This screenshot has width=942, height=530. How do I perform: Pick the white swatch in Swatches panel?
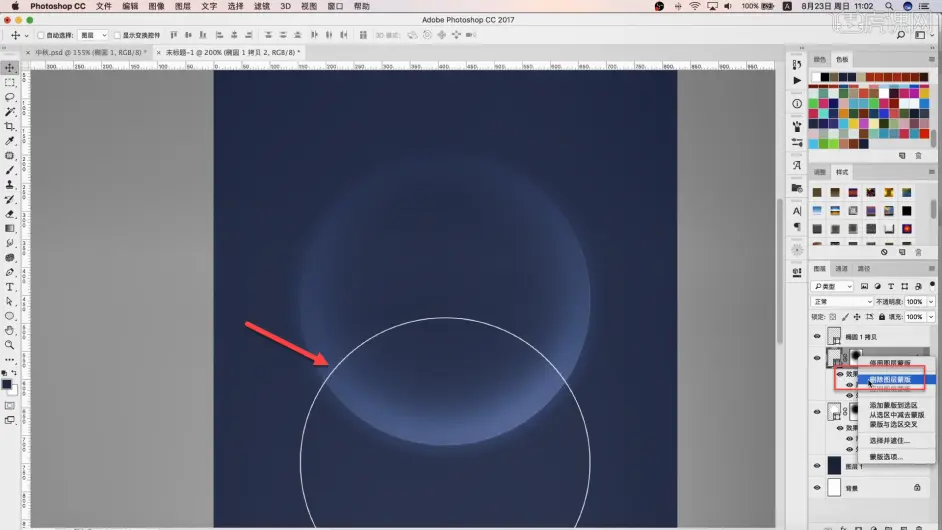click(815, 77)
